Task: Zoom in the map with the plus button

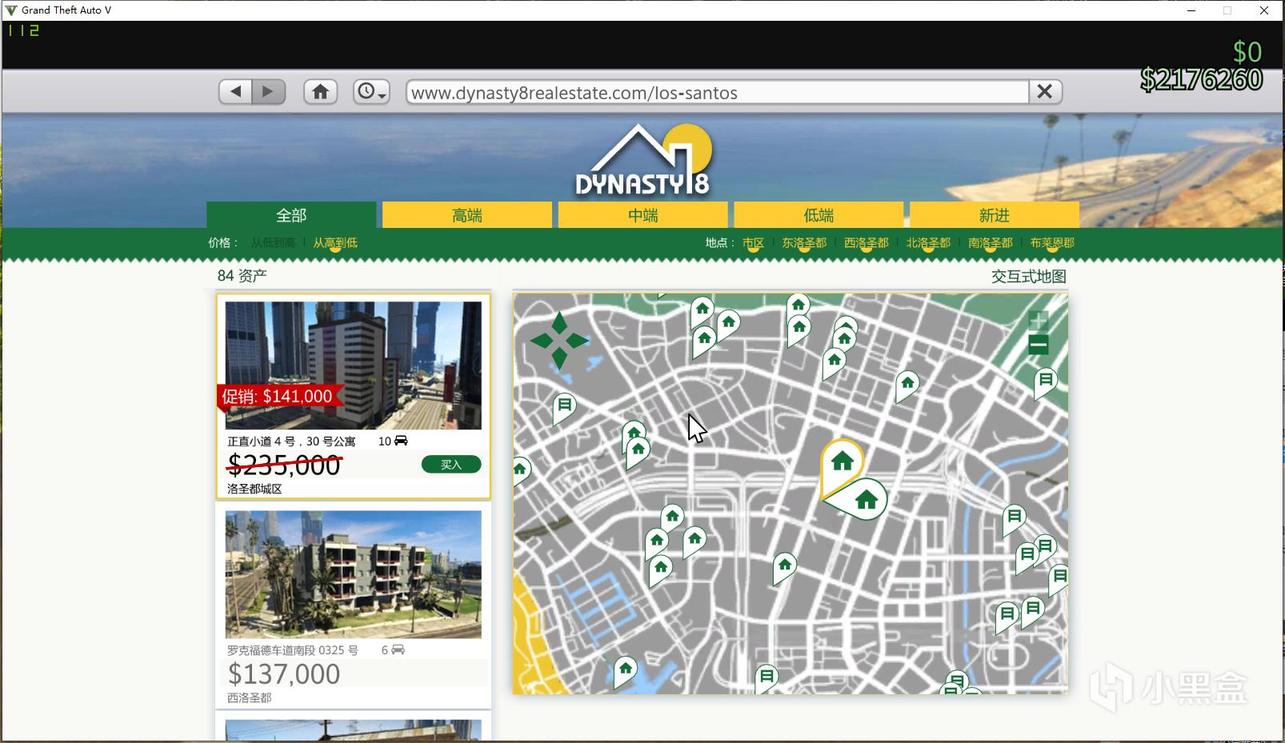Action: 1038,321
